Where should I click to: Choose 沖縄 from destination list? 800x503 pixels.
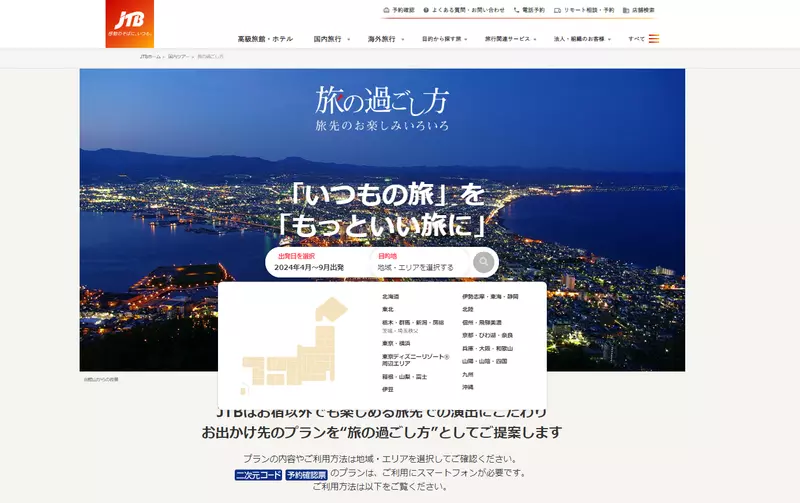468,387
